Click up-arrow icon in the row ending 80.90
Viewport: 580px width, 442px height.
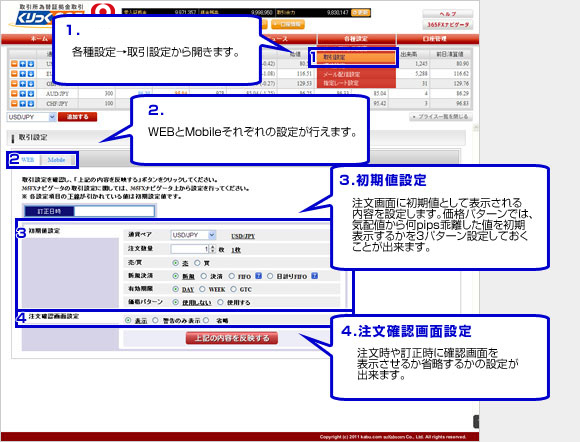click(23, 64)
